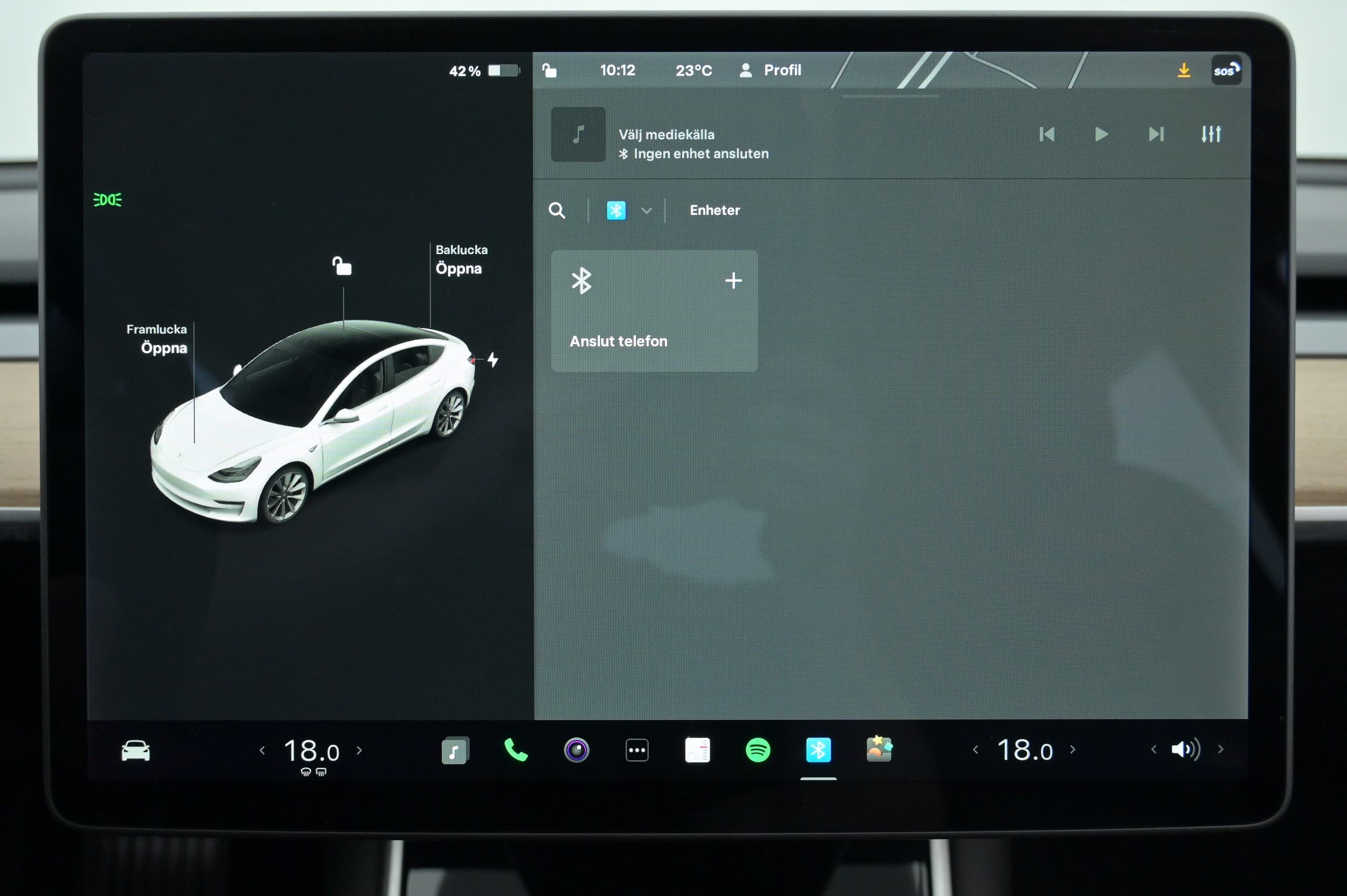Add device with plus icon
The height and width of the screenshot is (896, 1347).
click(x=733, y=281)
